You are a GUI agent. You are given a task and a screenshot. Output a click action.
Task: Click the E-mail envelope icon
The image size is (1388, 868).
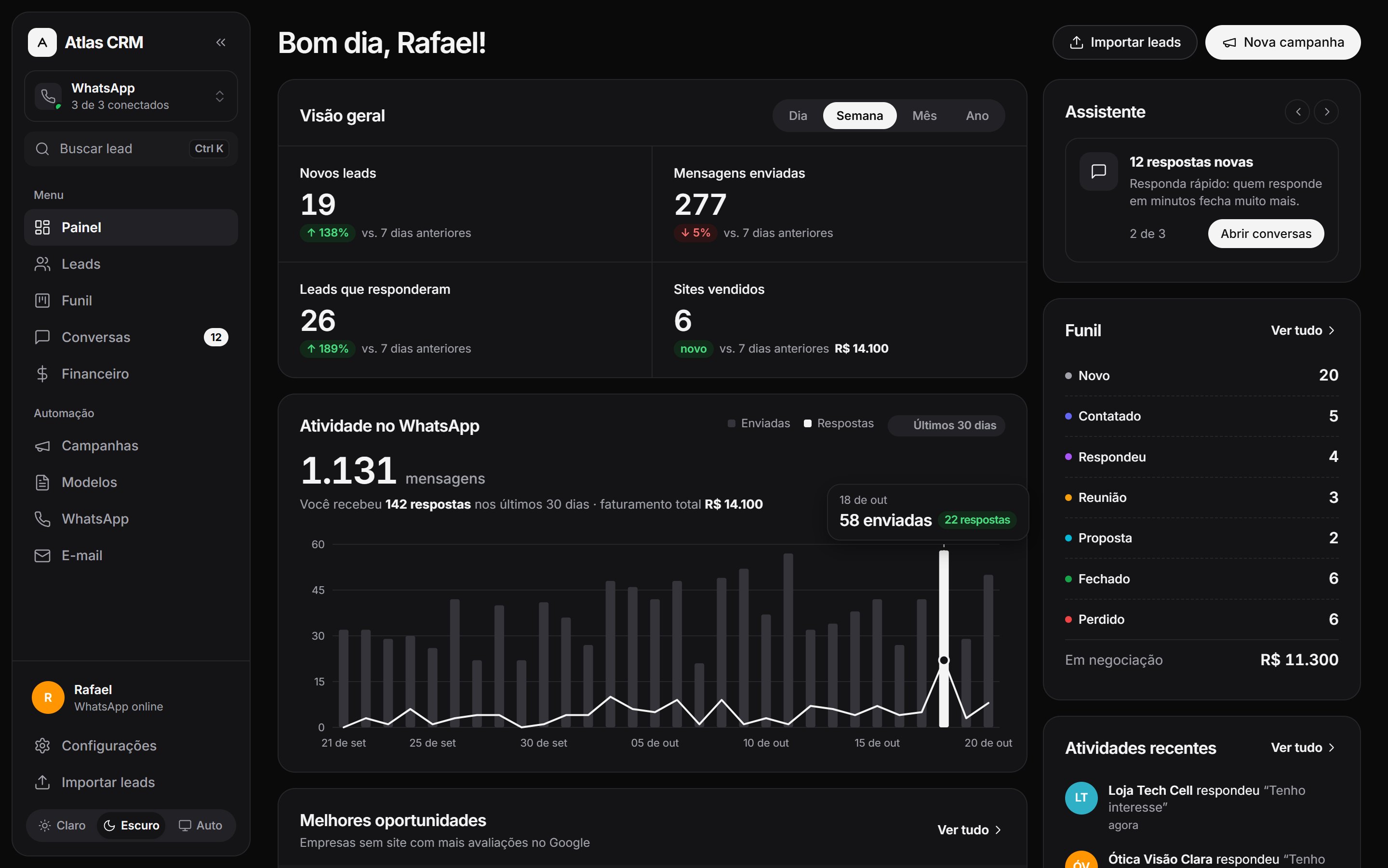coord(42,556)
